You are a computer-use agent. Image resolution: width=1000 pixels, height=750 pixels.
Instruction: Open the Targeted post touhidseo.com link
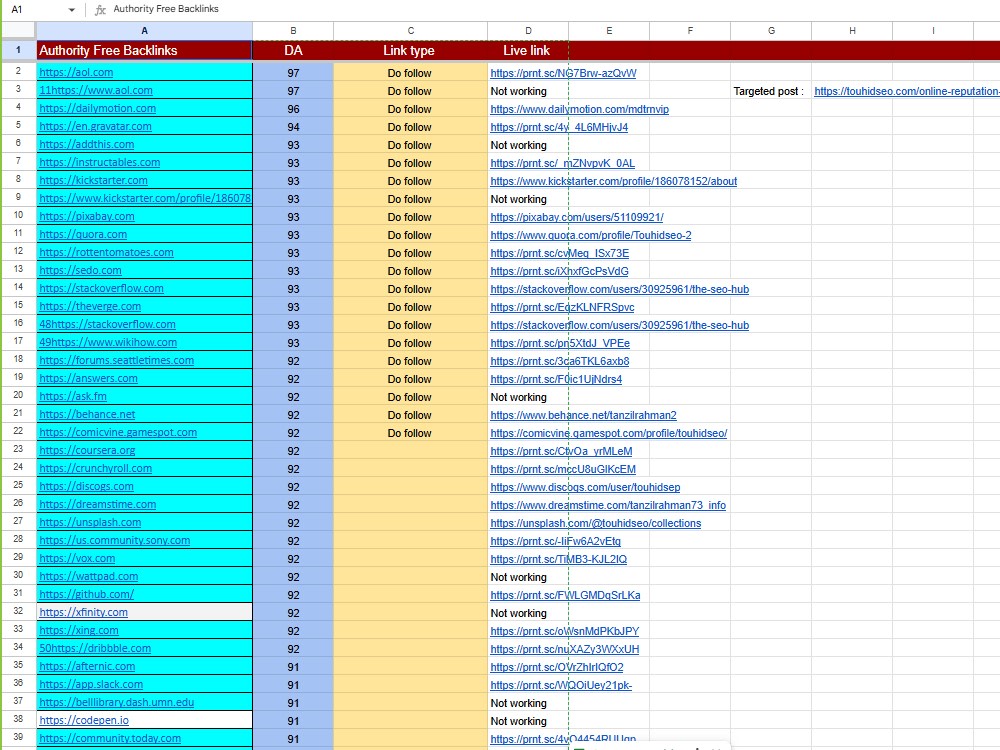point(906,91)
